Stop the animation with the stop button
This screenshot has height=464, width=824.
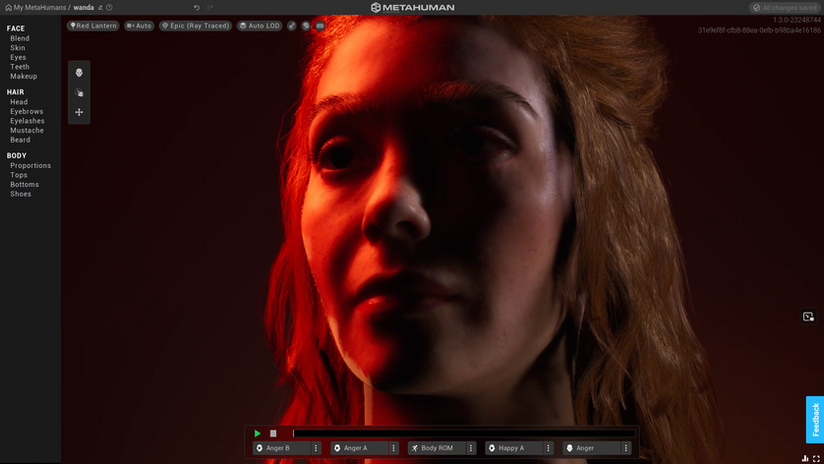click(x=273, y=434)
